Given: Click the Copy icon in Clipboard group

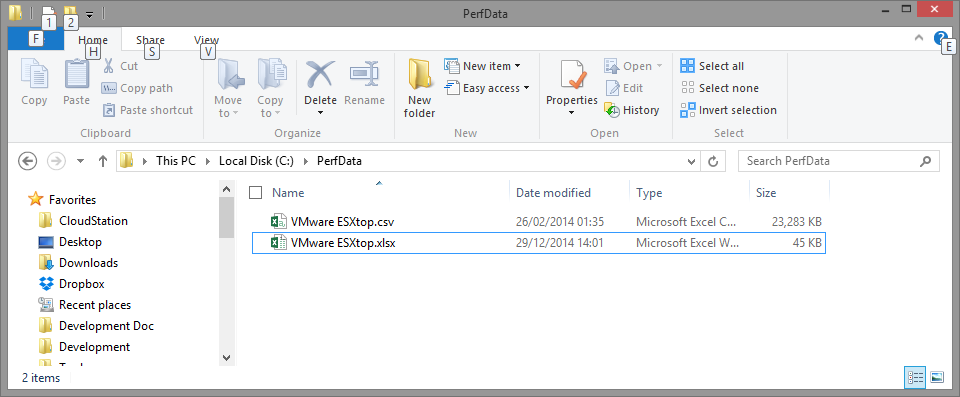Looking at the screenshot, I should (34, 74).
